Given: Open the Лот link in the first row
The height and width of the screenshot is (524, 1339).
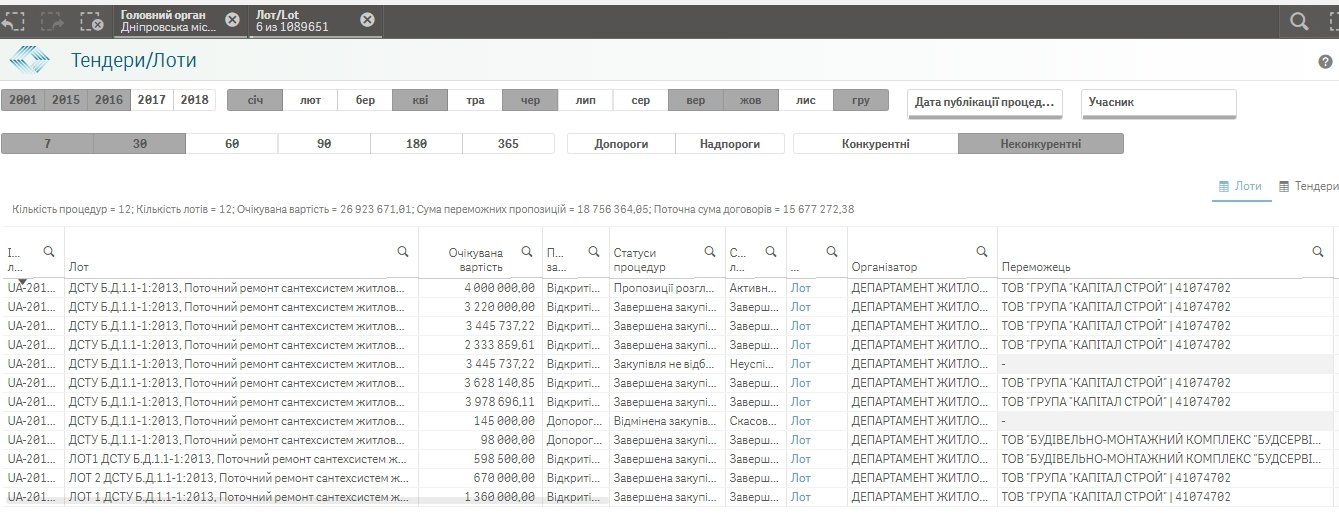Looking at the screenshot, I should pyautogui.click(x=801, y=288).
